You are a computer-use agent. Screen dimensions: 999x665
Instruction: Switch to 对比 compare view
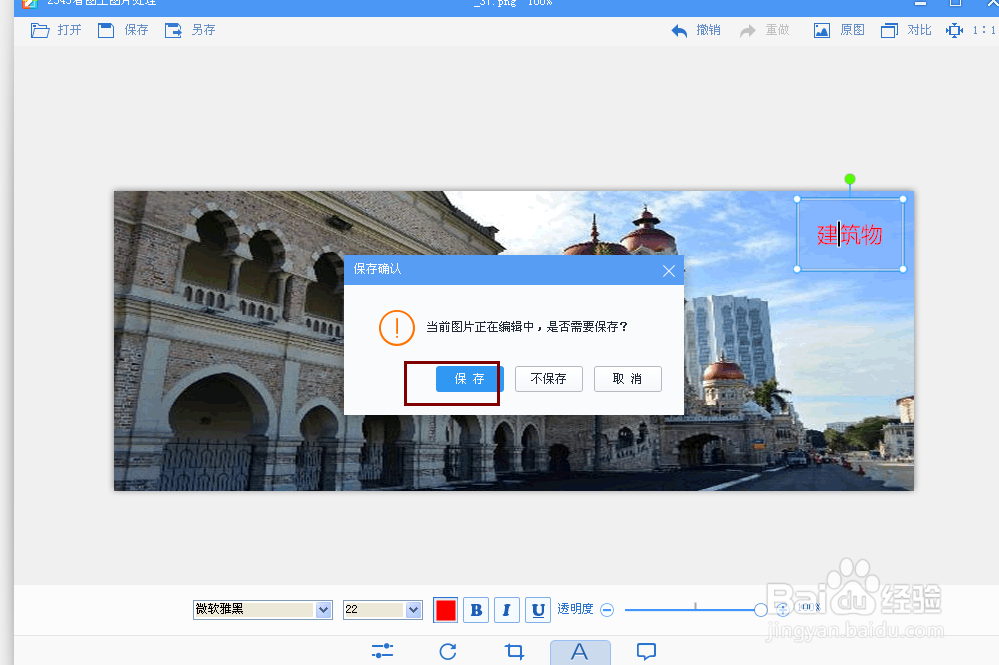904,29
